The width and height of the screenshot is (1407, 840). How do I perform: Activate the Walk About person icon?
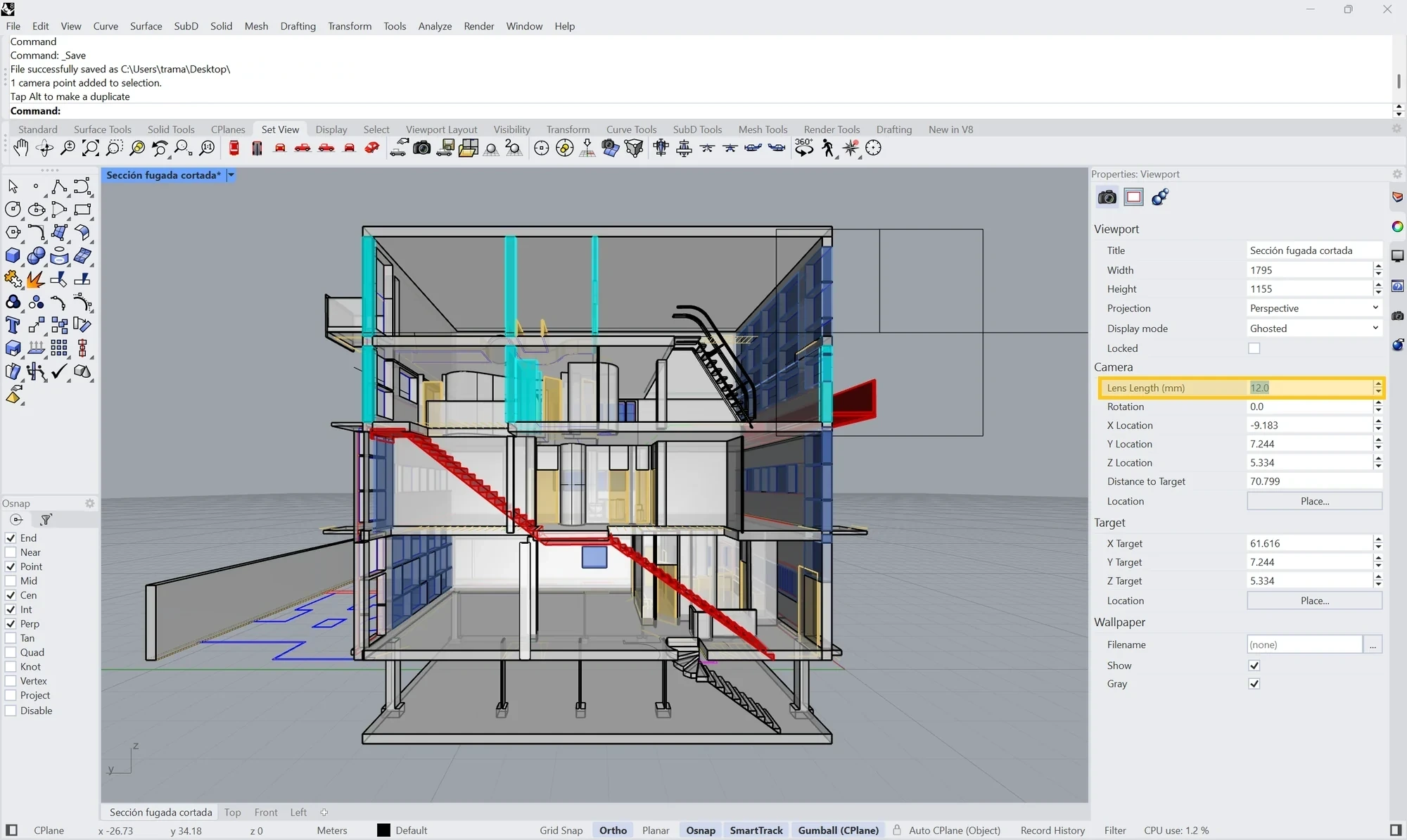coord(828,148)
